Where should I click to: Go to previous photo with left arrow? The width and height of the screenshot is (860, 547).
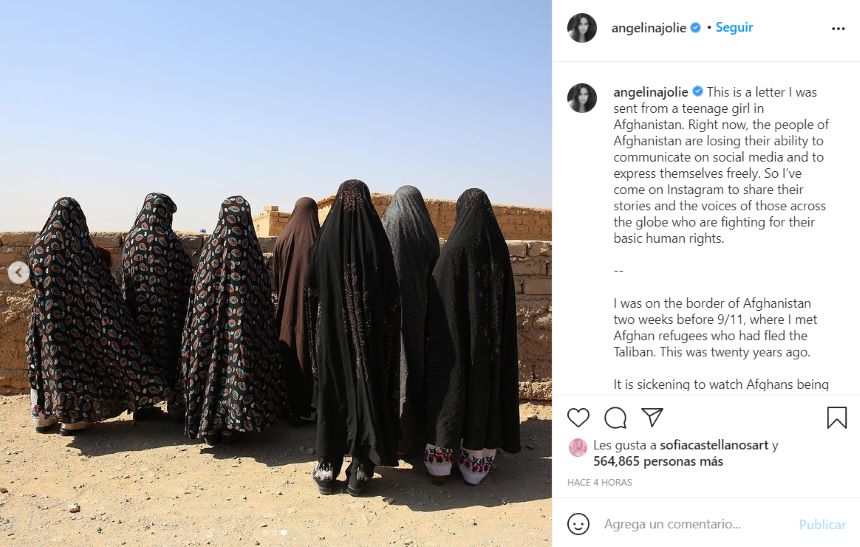point(18,272)
